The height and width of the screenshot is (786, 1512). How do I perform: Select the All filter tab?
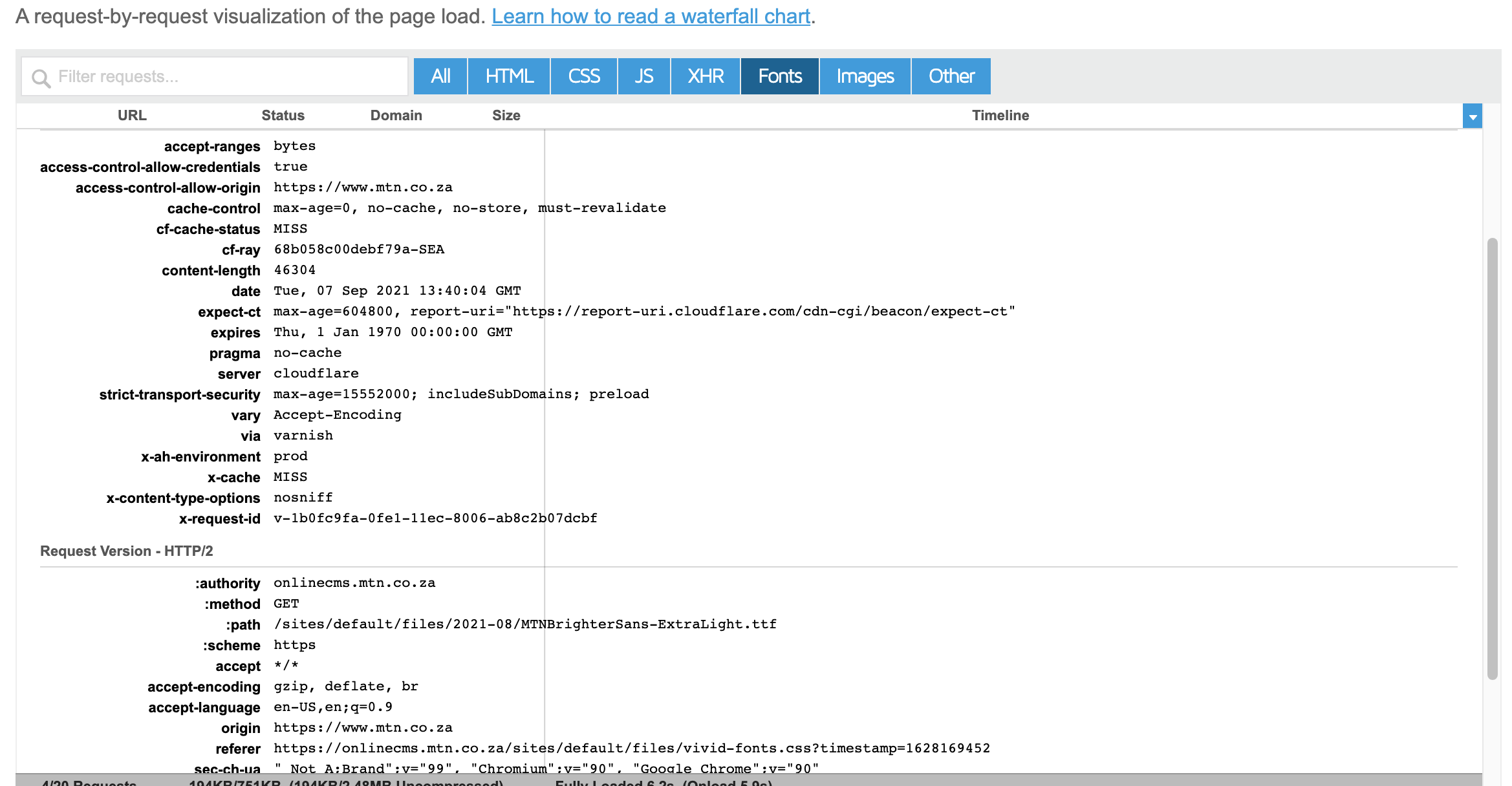(x=440, y=76)
